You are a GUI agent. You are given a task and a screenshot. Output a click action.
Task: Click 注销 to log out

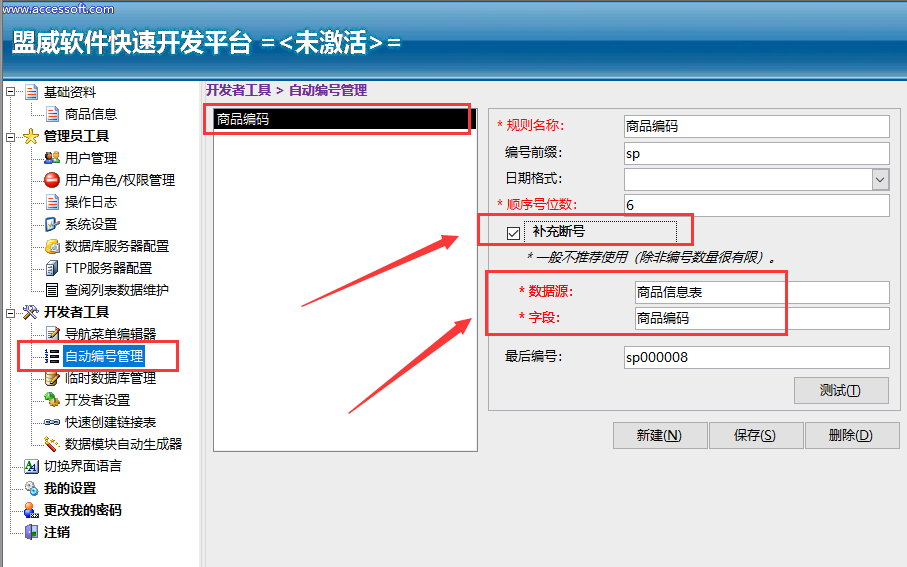pos(57,532)
